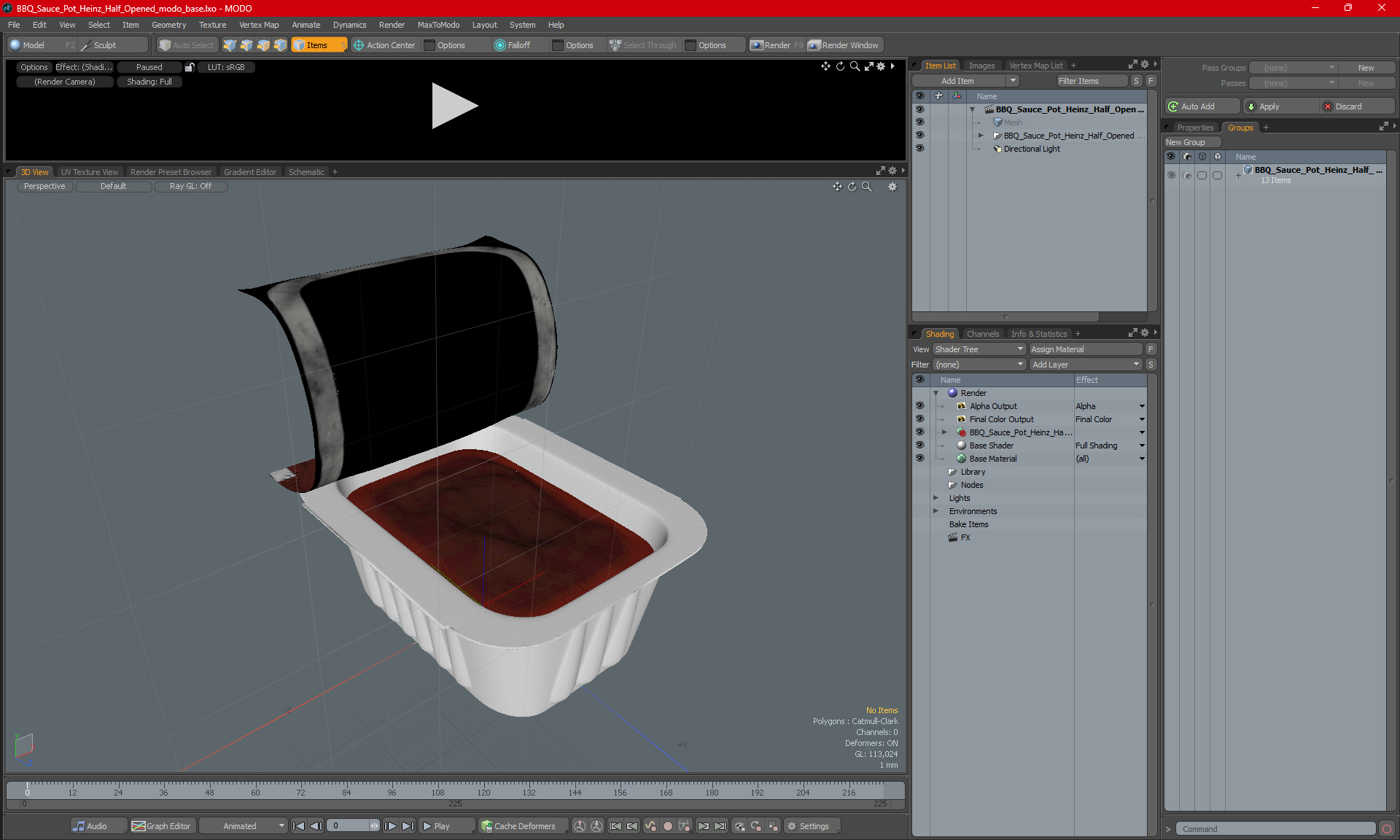Click the Render Window icon
This screenshot has height=840, width=1400.
[814, 45]
